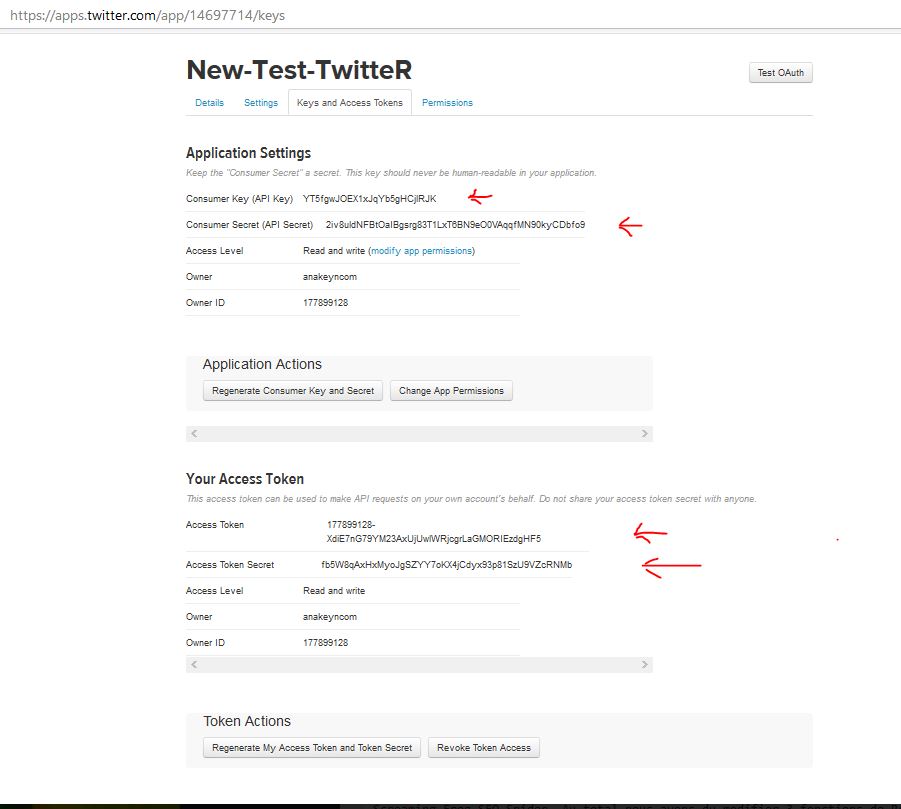Click the Application Actions heading
901x809 pixels.
[262, 364]
